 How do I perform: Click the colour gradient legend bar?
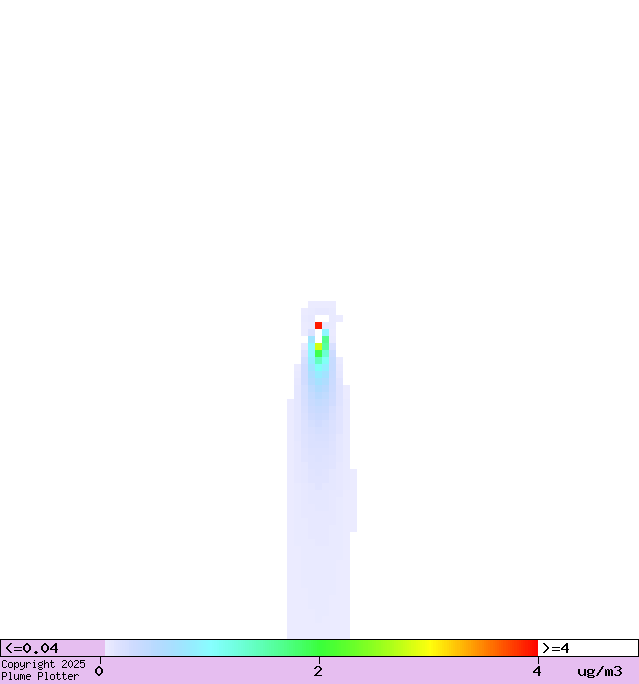pos(321,648)
